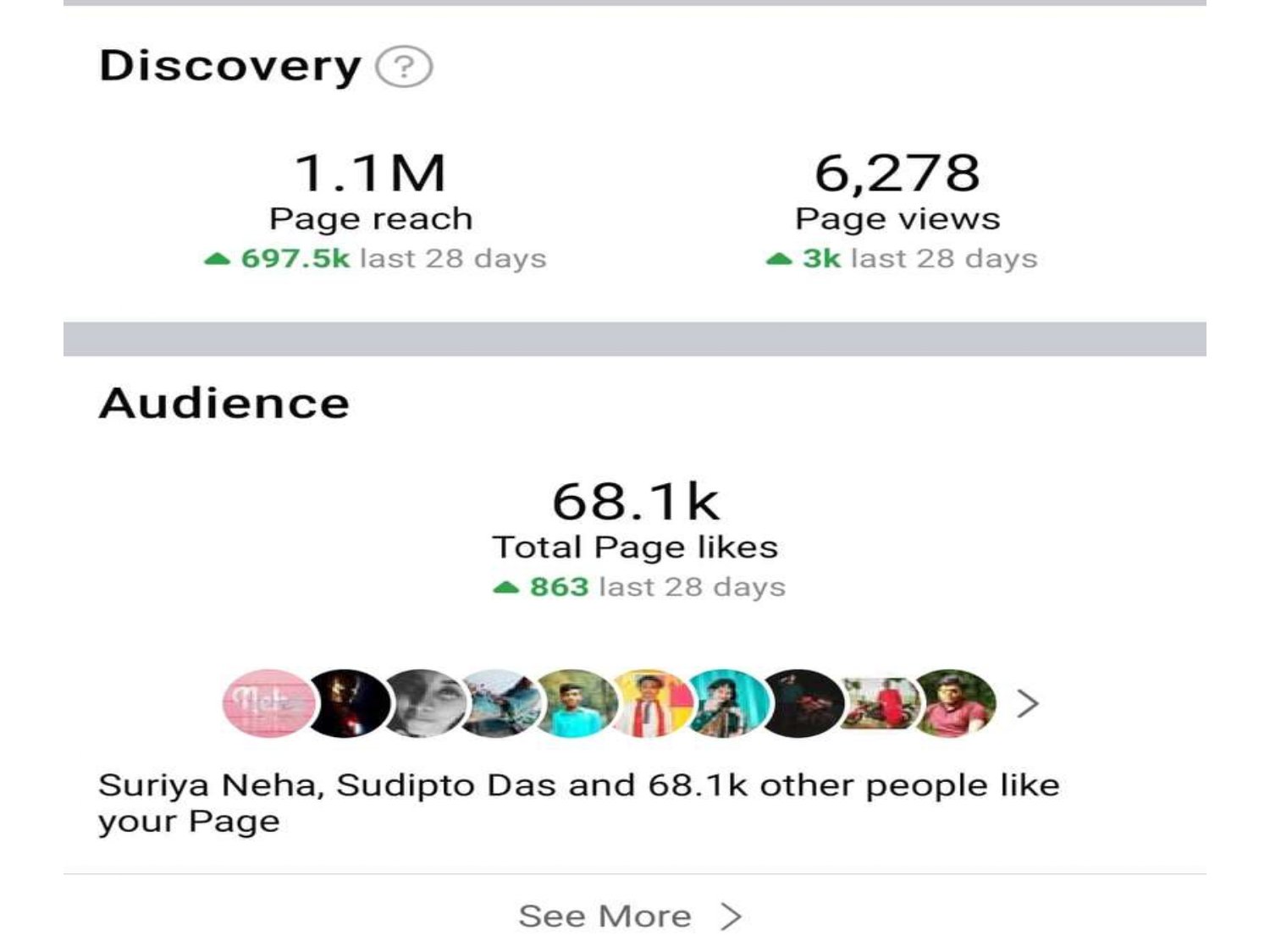Expand the avatar list with right chevron

tap(1028, 703)
